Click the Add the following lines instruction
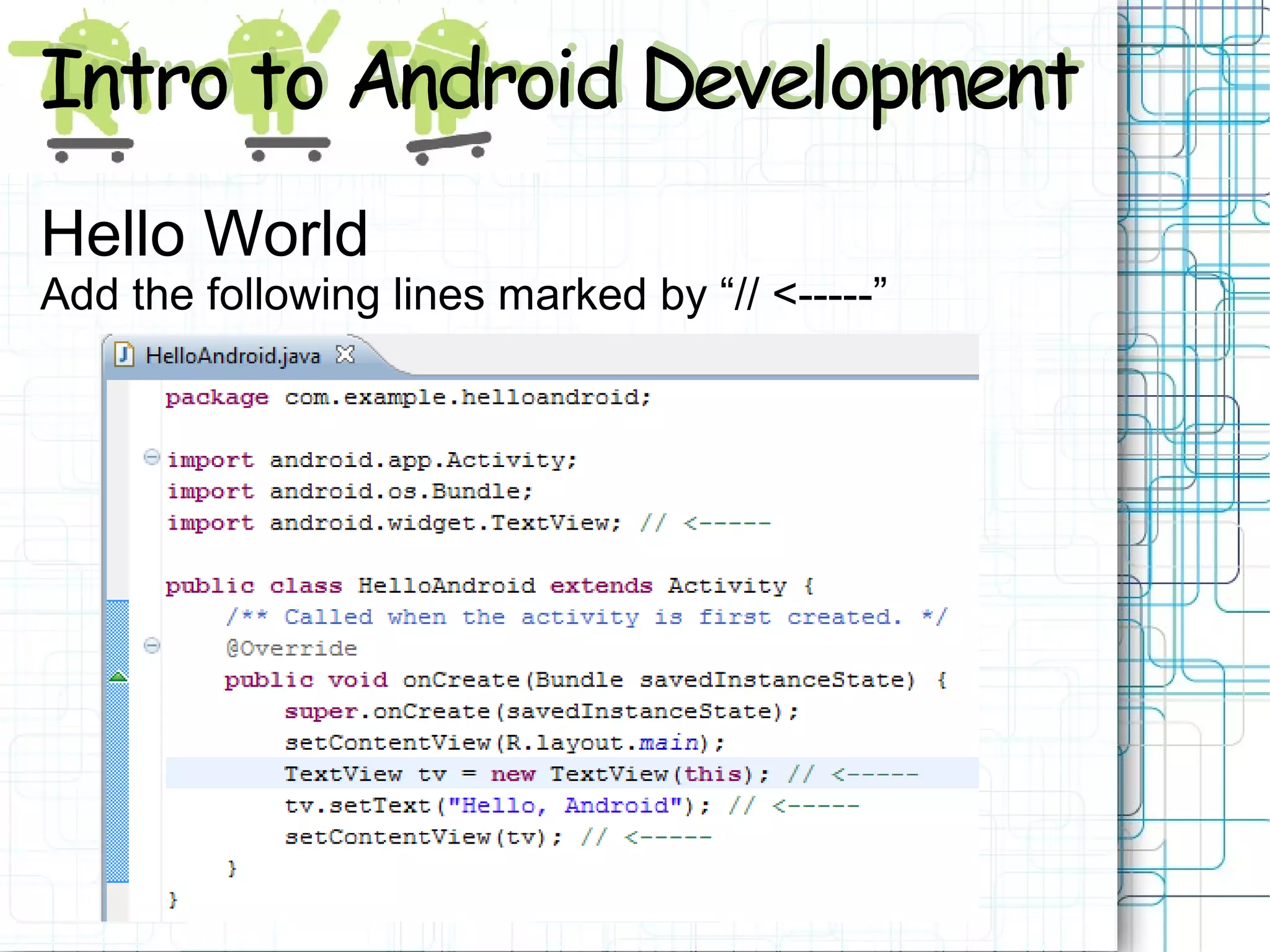The height and width of the screenshot is (952, 1270). [x=463, y=294]
